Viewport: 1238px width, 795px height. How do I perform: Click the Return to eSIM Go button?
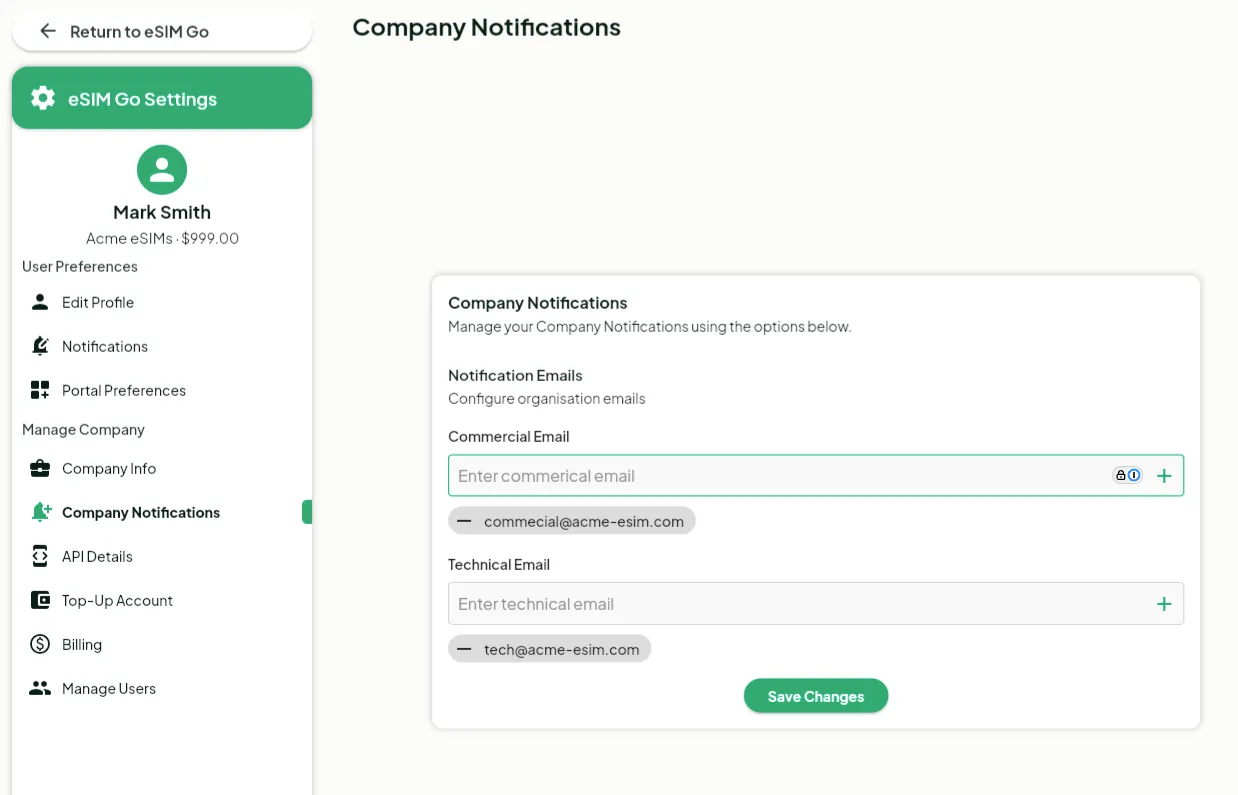click(x=162, y=31)
